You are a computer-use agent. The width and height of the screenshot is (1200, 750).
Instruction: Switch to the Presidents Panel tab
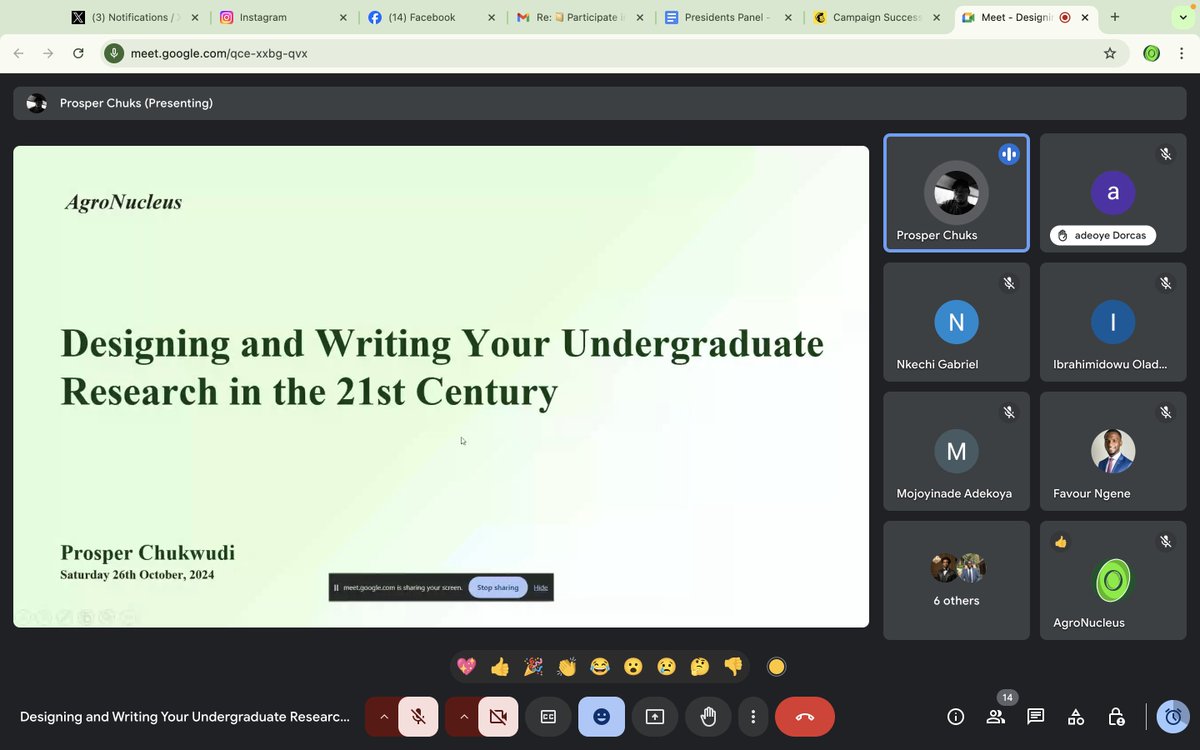[728, 17]
